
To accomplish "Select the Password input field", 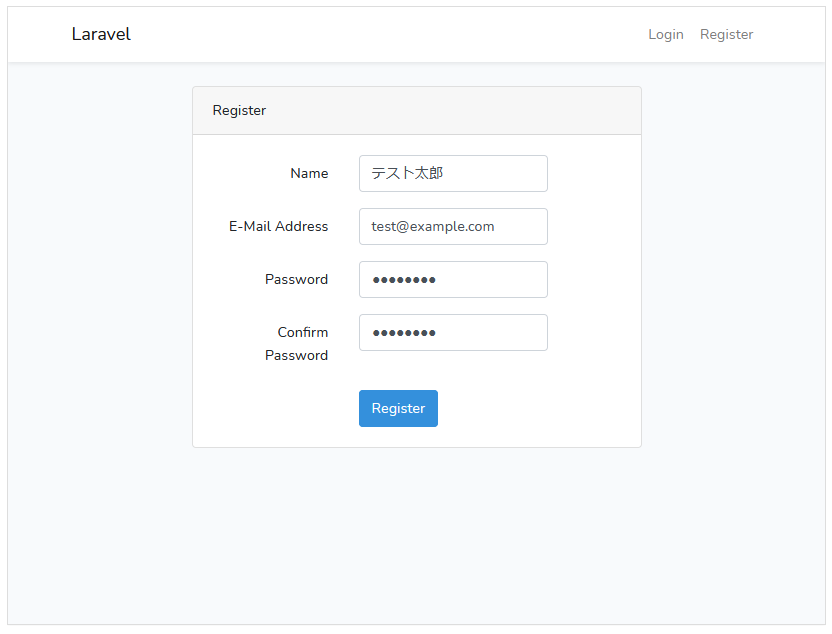I will click(453, 279).
